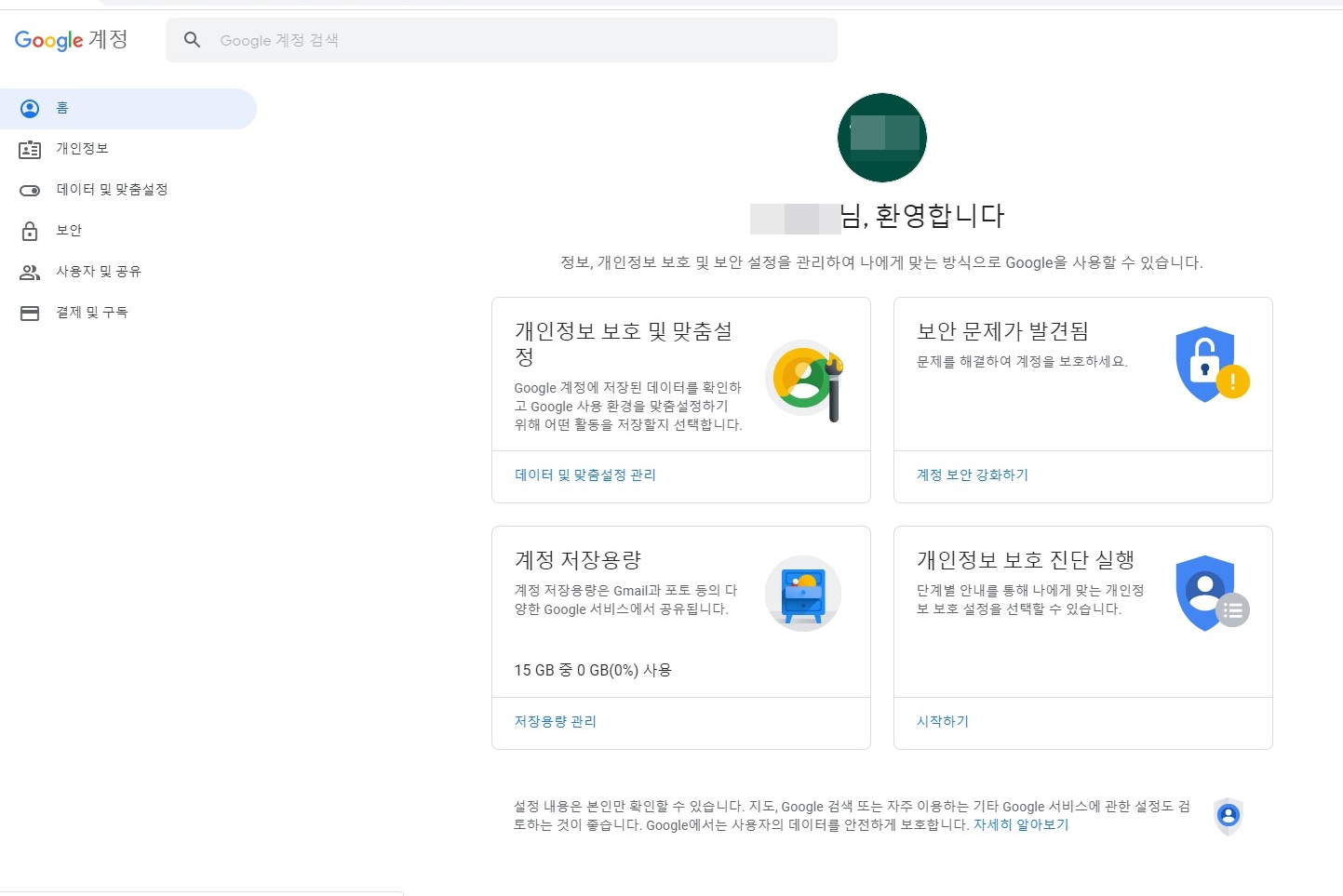Click the small shield icon at bottom
This screenshot has height=896, width=1343.
(1229, 817)
